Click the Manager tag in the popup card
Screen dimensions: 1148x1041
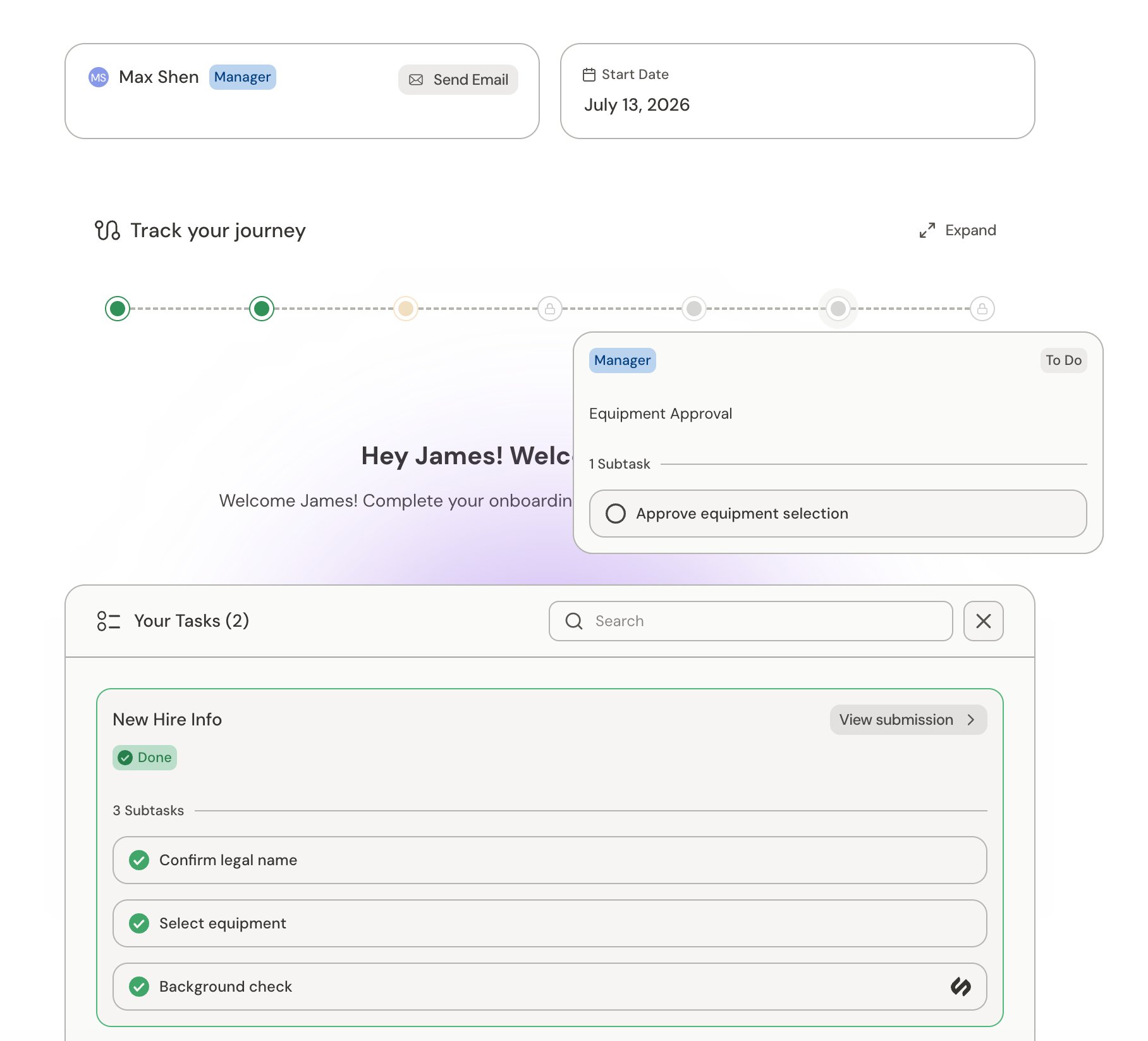623,360
